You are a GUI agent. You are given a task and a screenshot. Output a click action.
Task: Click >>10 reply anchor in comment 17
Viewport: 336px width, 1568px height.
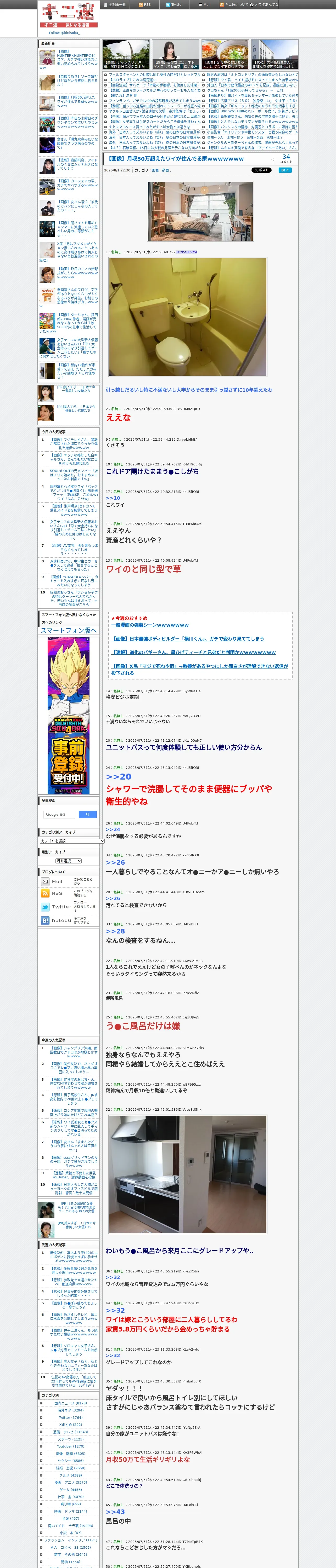click(113, 498)
